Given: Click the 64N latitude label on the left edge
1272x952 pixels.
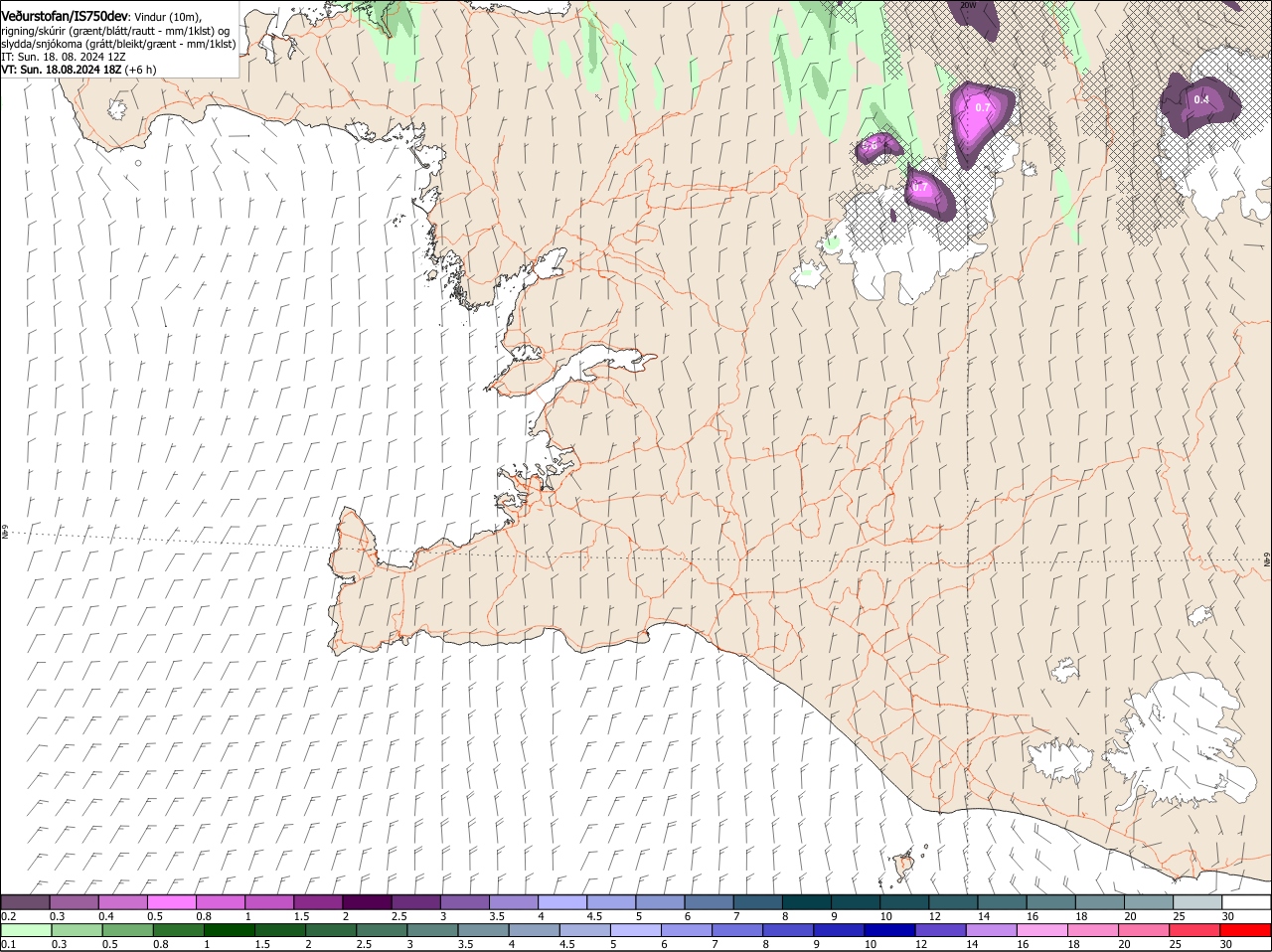Looking at the screenshot, I should [5, 534].
